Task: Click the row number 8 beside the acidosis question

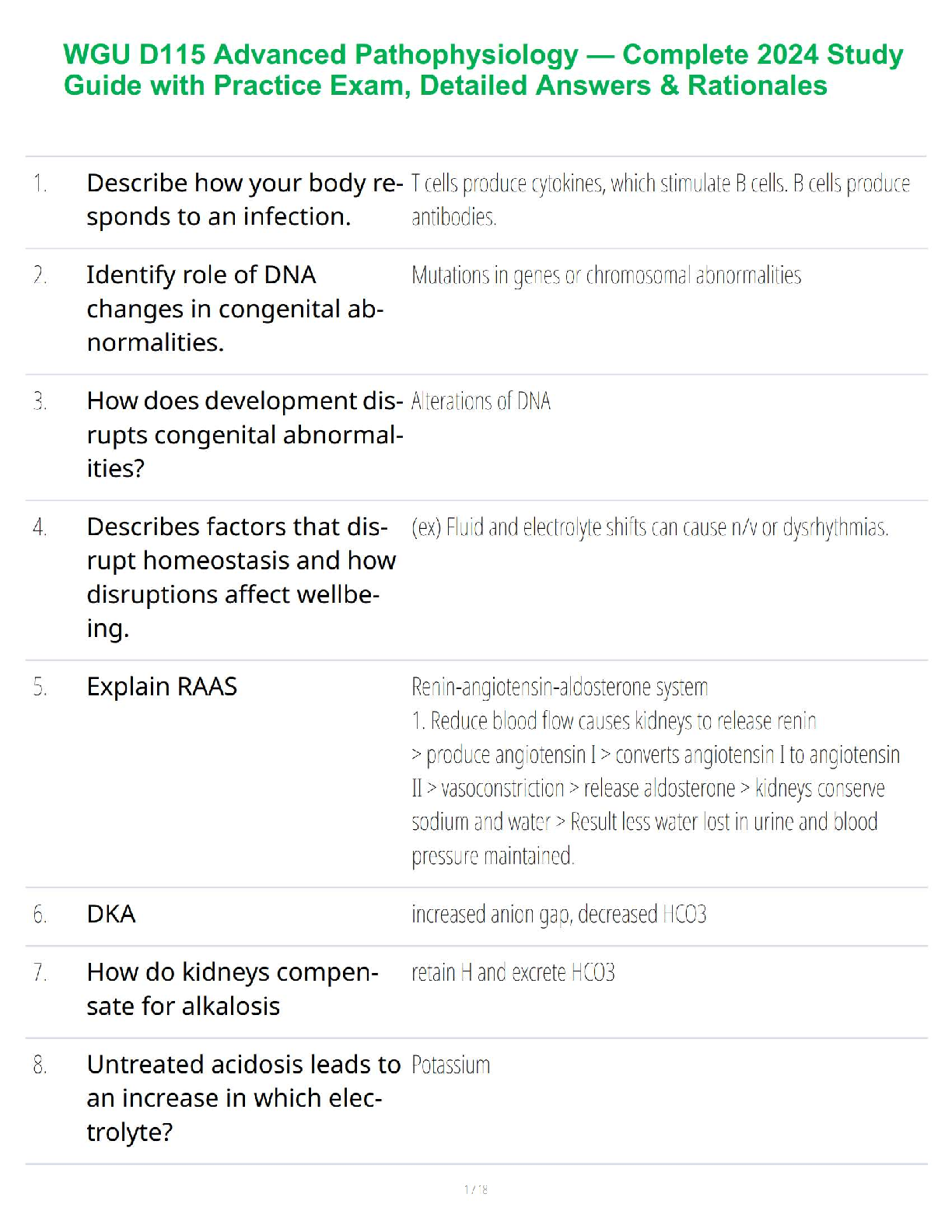Action: pos(40,1065)
